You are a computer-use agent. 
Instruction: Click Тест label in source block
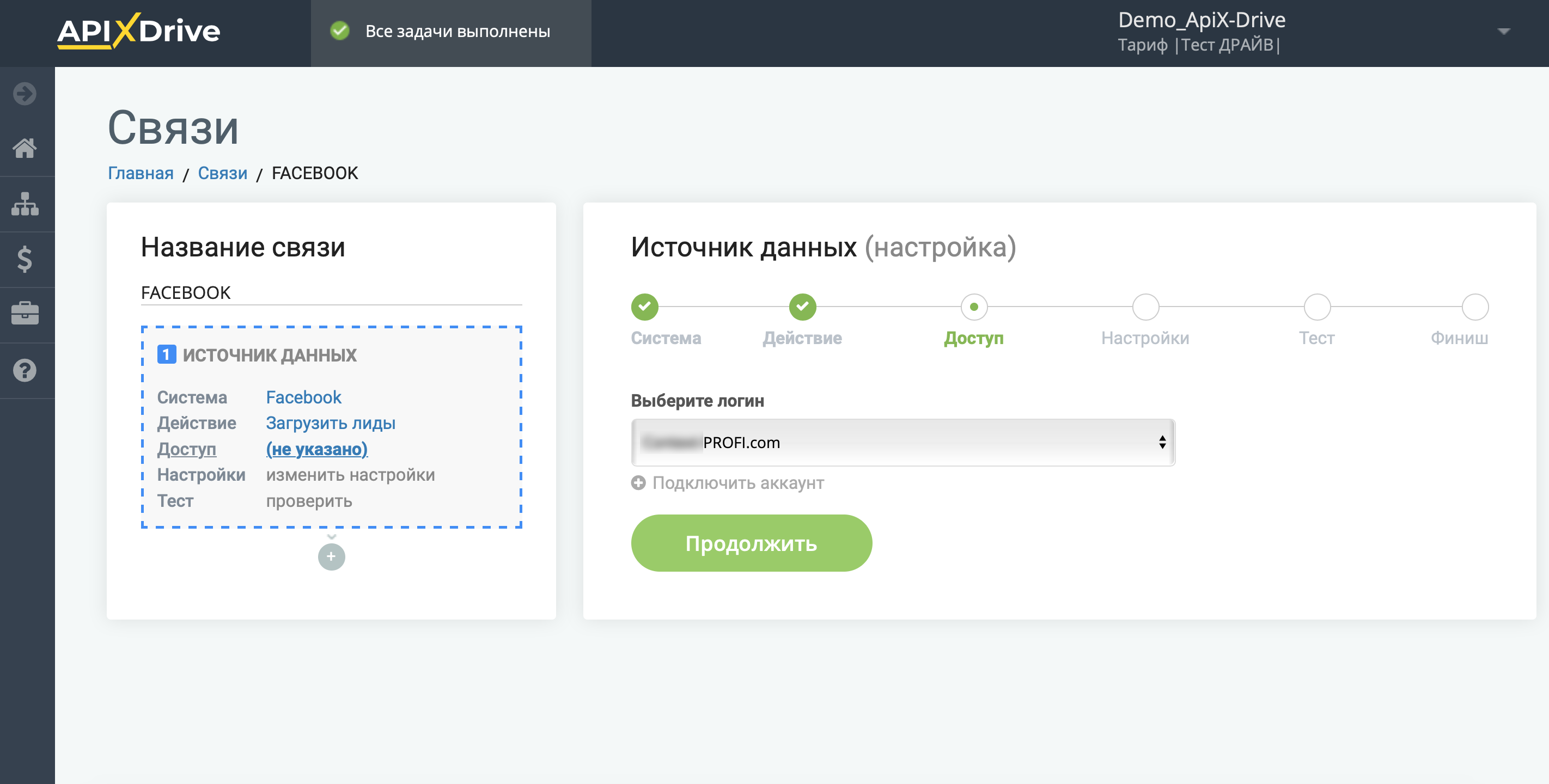175,501
